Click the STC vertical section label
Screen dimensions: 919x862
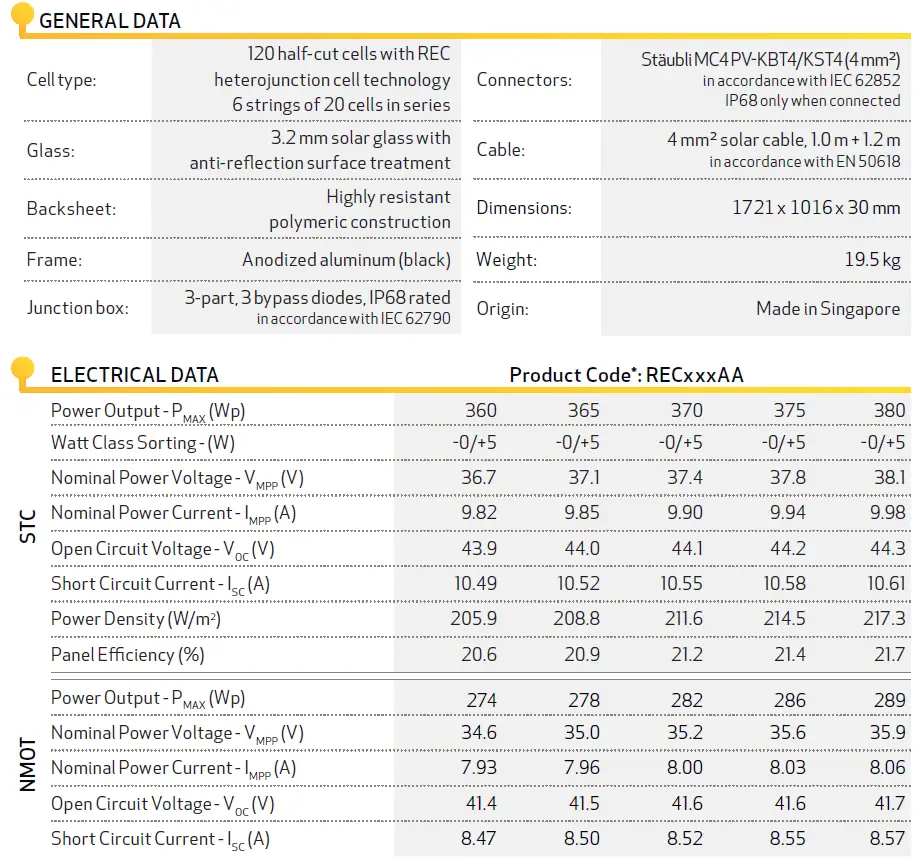(27, 526)
